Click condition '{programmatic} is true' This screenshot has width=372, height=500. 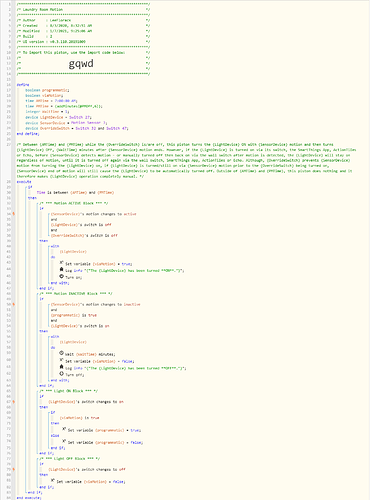pyautogui.click(x=74, y=315)
